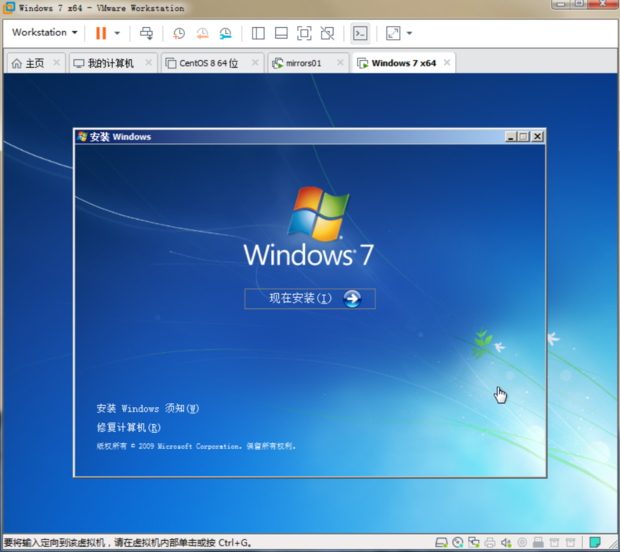Image resolution: width=620 pixels, height=552 pixels.
Task: Click the VMware Workstation title bar icon
Action: [x=9, y=8]
